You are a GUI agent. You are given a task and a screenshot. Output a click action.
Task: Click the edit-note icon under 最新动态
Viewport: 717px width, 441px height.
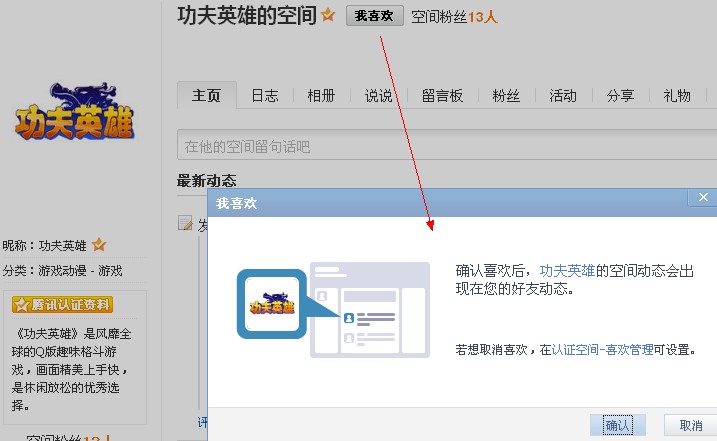[x=185, y=223]
